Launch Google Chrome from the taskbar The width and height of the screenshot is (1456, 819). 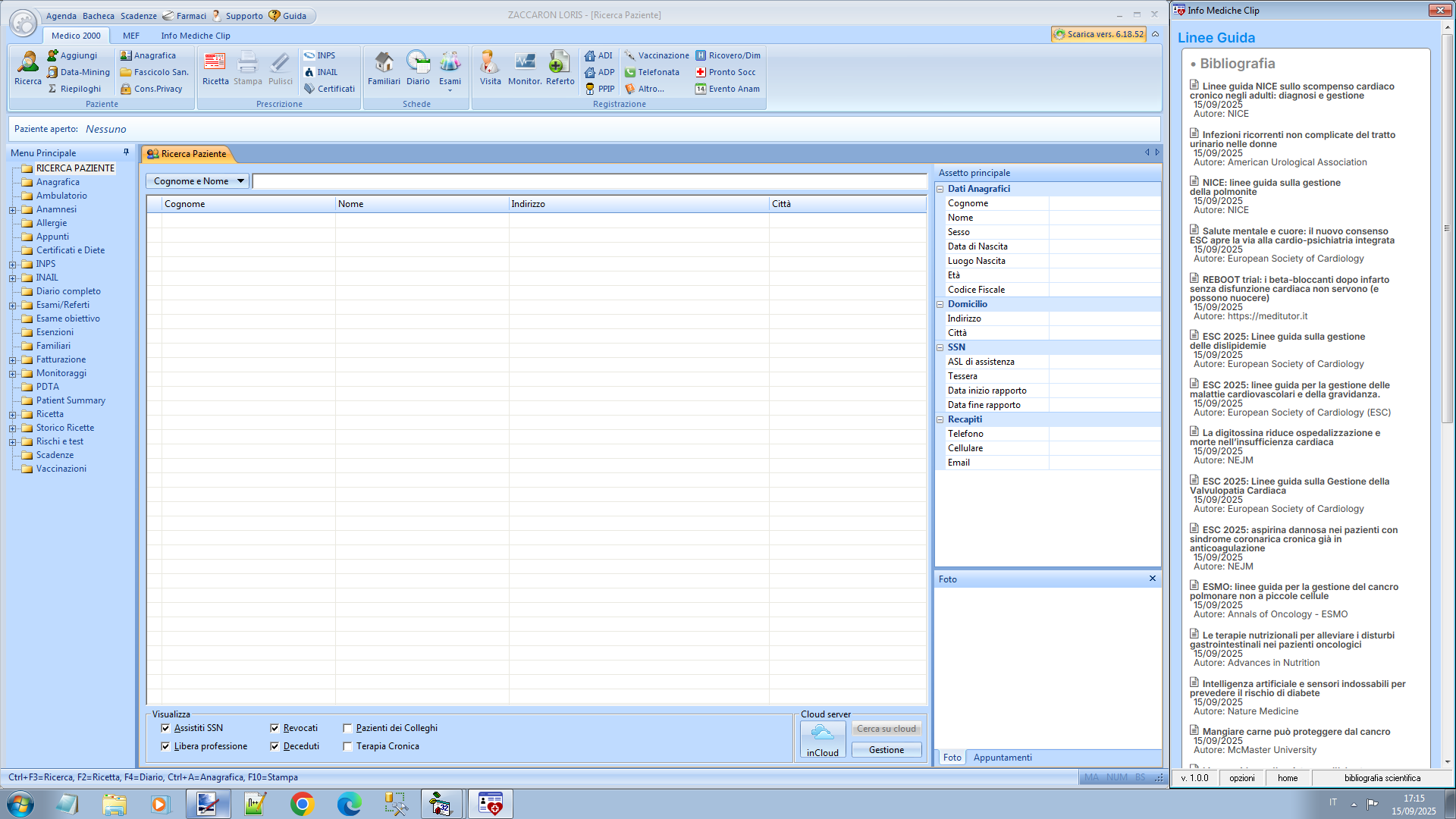[x=302, y=804]
